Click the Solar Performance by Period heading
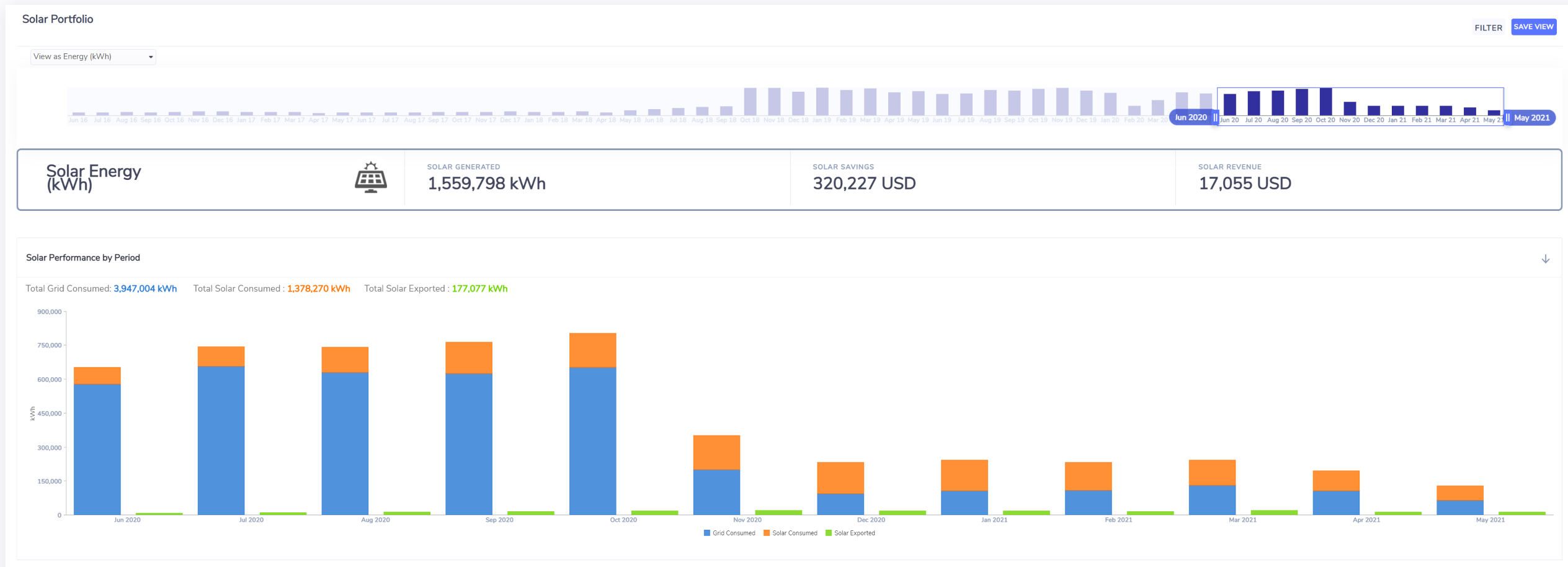Viewport: 1568px width, 567px height. click(x=83, y=257)
